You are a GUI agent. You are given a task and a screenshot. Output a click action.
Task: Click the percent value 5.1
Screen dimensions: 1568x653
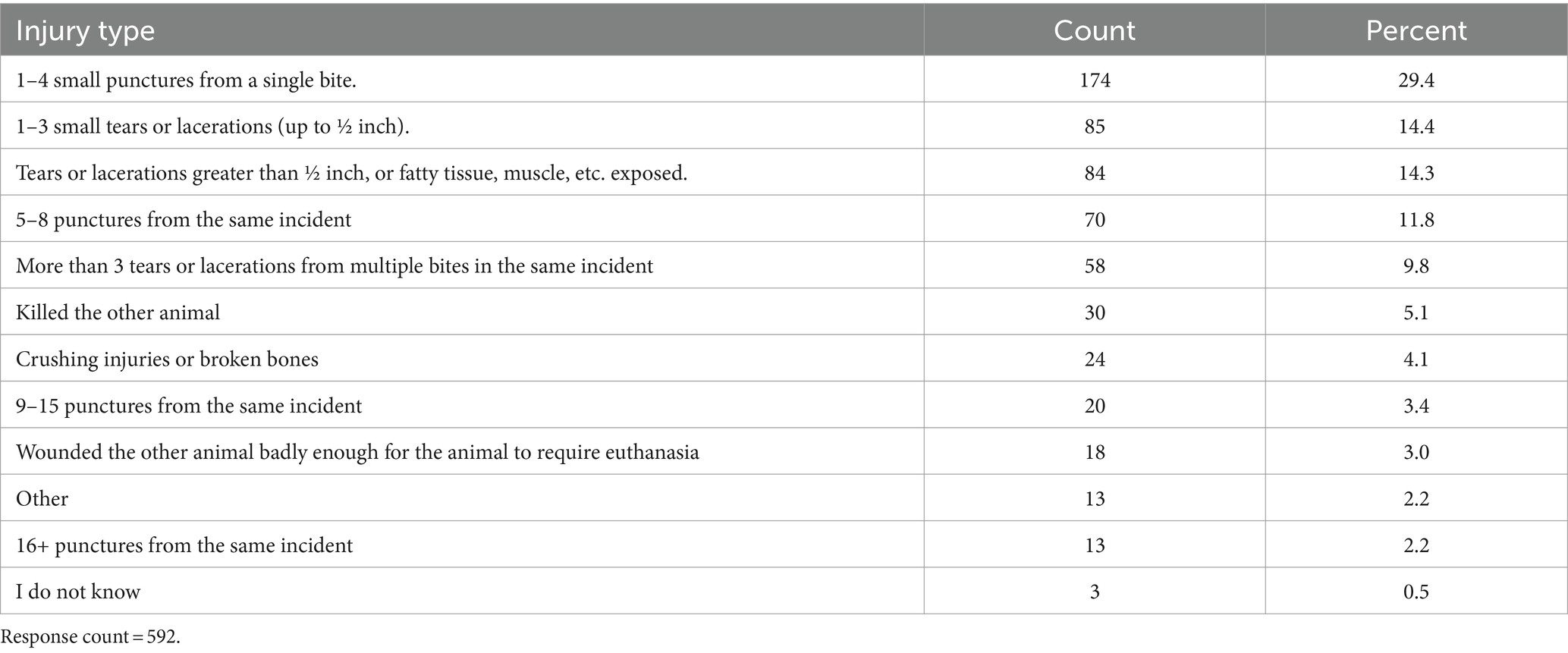(x=1416, y=312)
